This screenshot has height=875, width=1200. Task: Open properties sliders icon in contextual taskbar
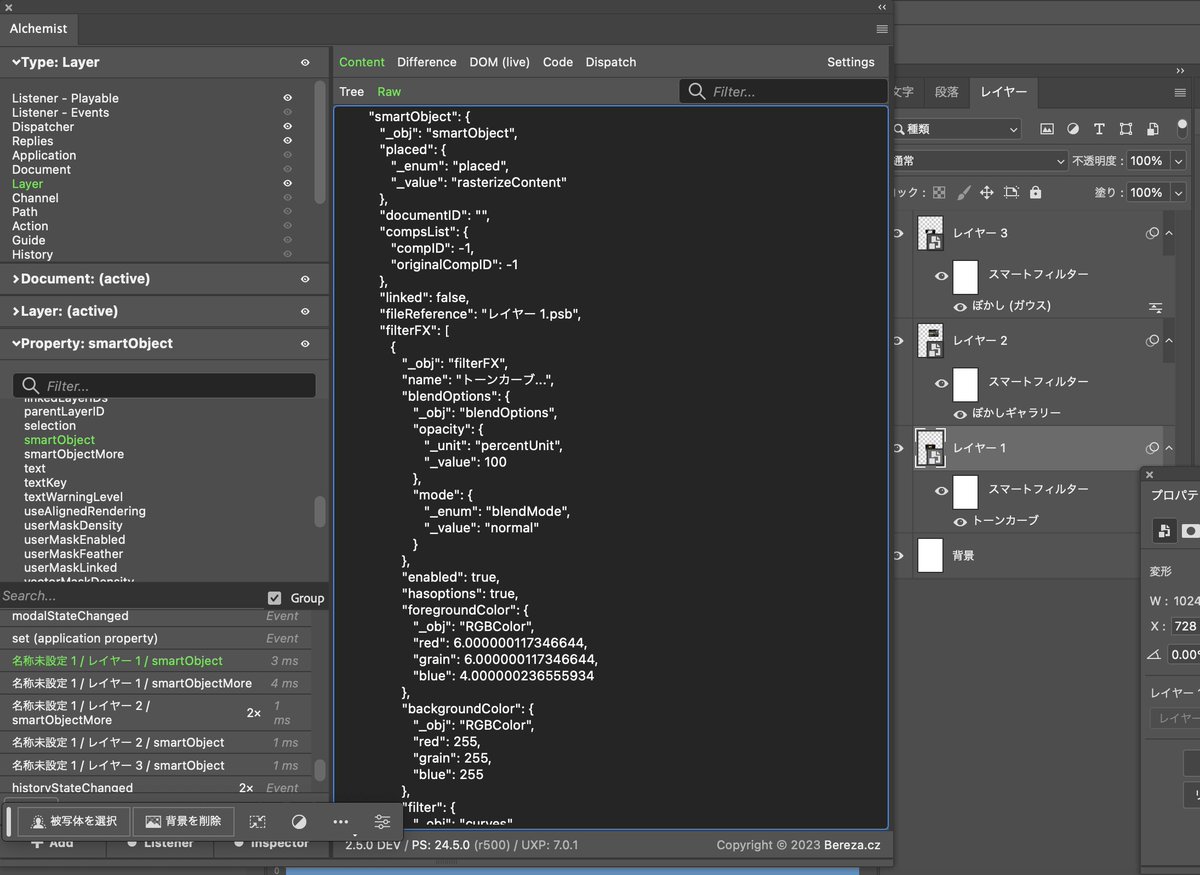pos(382,821)
